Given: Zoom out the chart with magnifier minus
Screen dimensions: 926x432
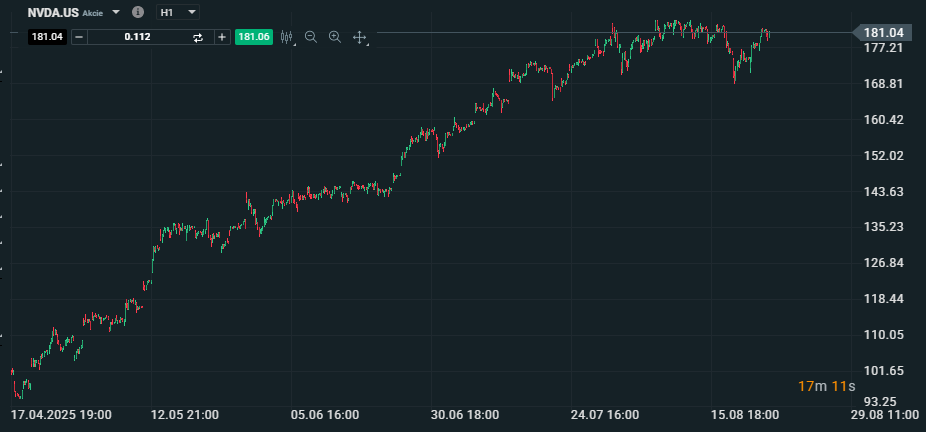Looking at the screenshot, I should 311,37.
